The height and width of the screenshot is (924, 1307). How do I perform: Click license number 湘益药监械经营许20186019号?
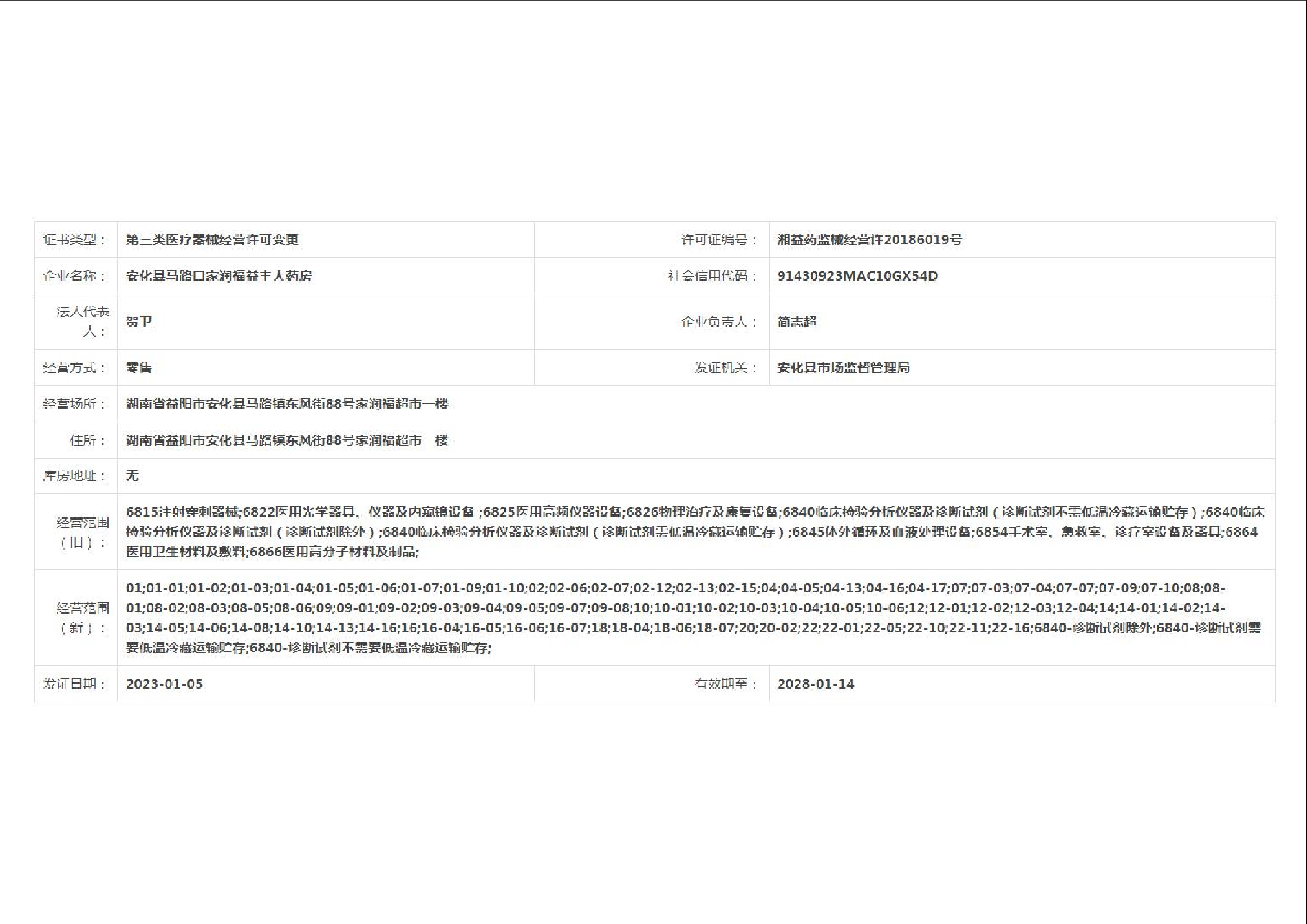tap(869, 240)
